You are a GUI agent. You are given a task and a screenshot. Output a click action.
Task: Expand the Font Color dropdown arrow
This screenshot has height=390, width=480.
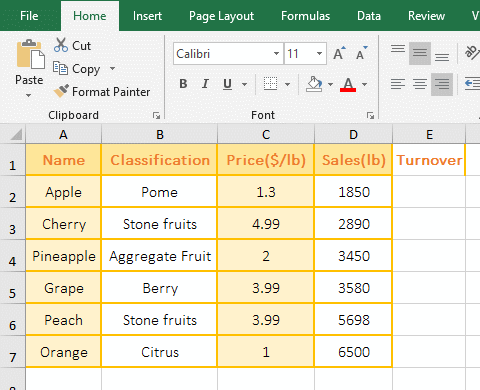click(364, 84)
